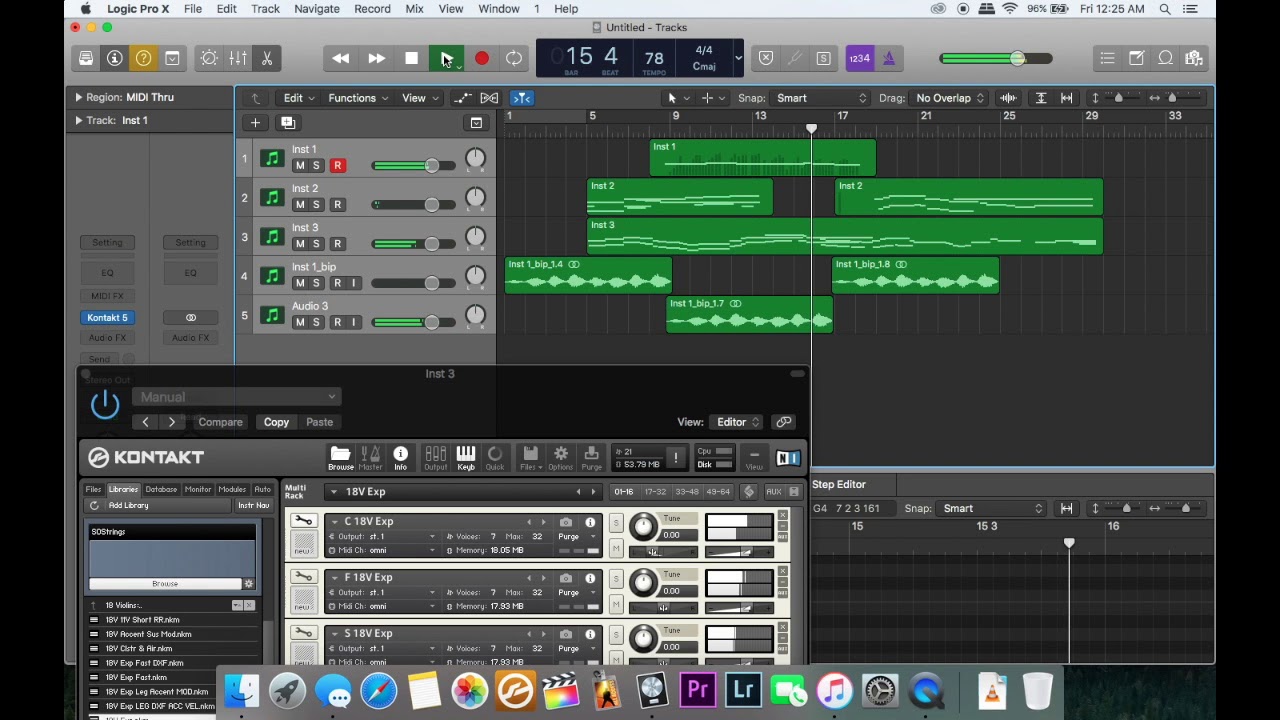
Task: Open the Kontakt Manual preset dropdown
Action: pos(236,397)
